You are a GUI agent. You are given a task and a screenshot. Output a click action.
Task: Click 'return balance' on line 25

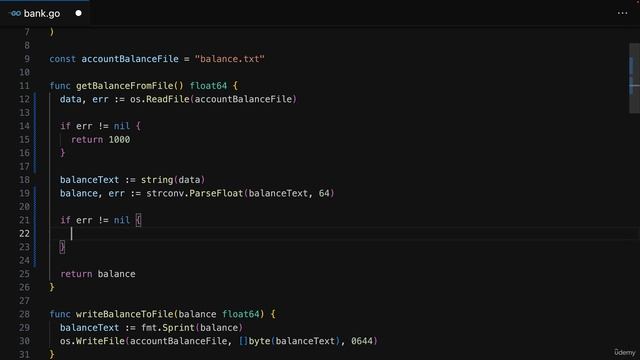98,274
